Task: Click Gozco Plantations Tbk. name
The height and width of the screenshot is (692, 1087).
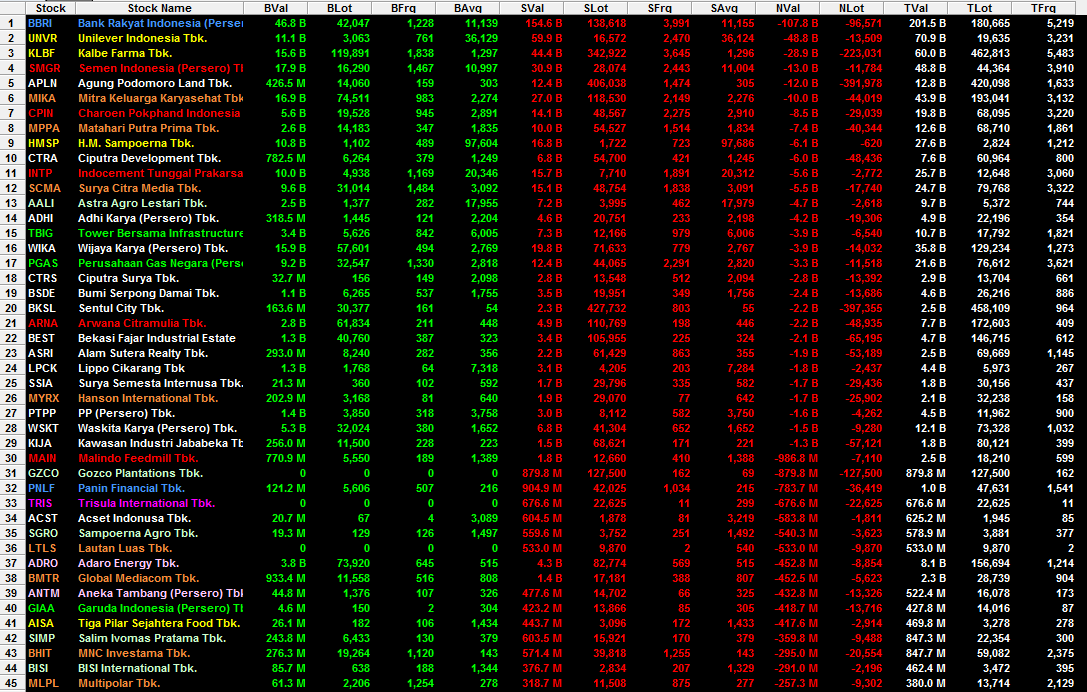Action: coord(140,474)
